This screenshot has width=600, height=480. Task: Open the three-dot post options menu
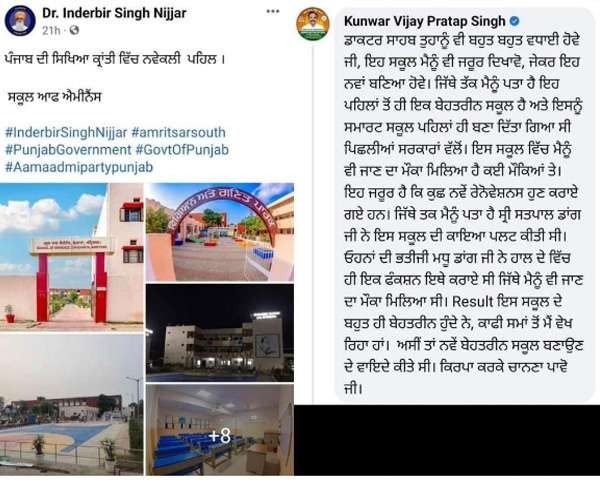point(273,11)
